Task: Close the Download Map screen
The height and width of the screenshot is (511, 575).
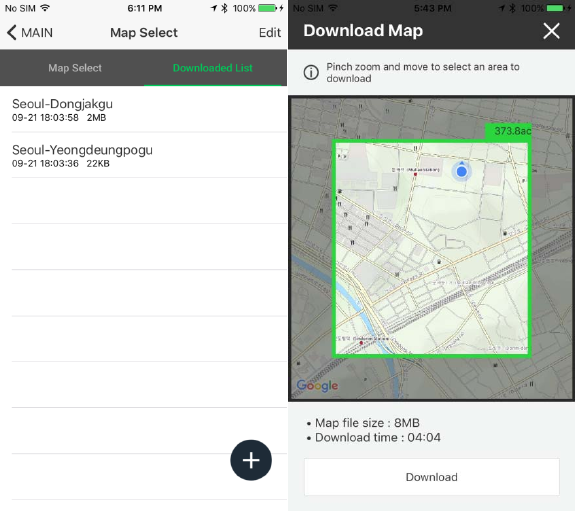Action: [551, 31]
